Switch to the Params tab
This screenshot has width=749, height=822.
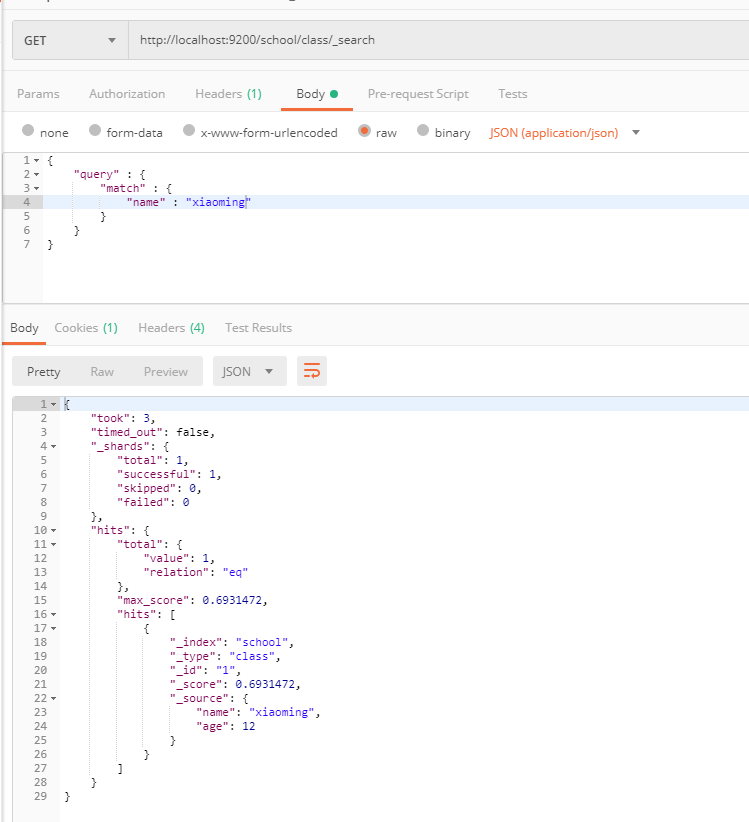click(38, 94)
